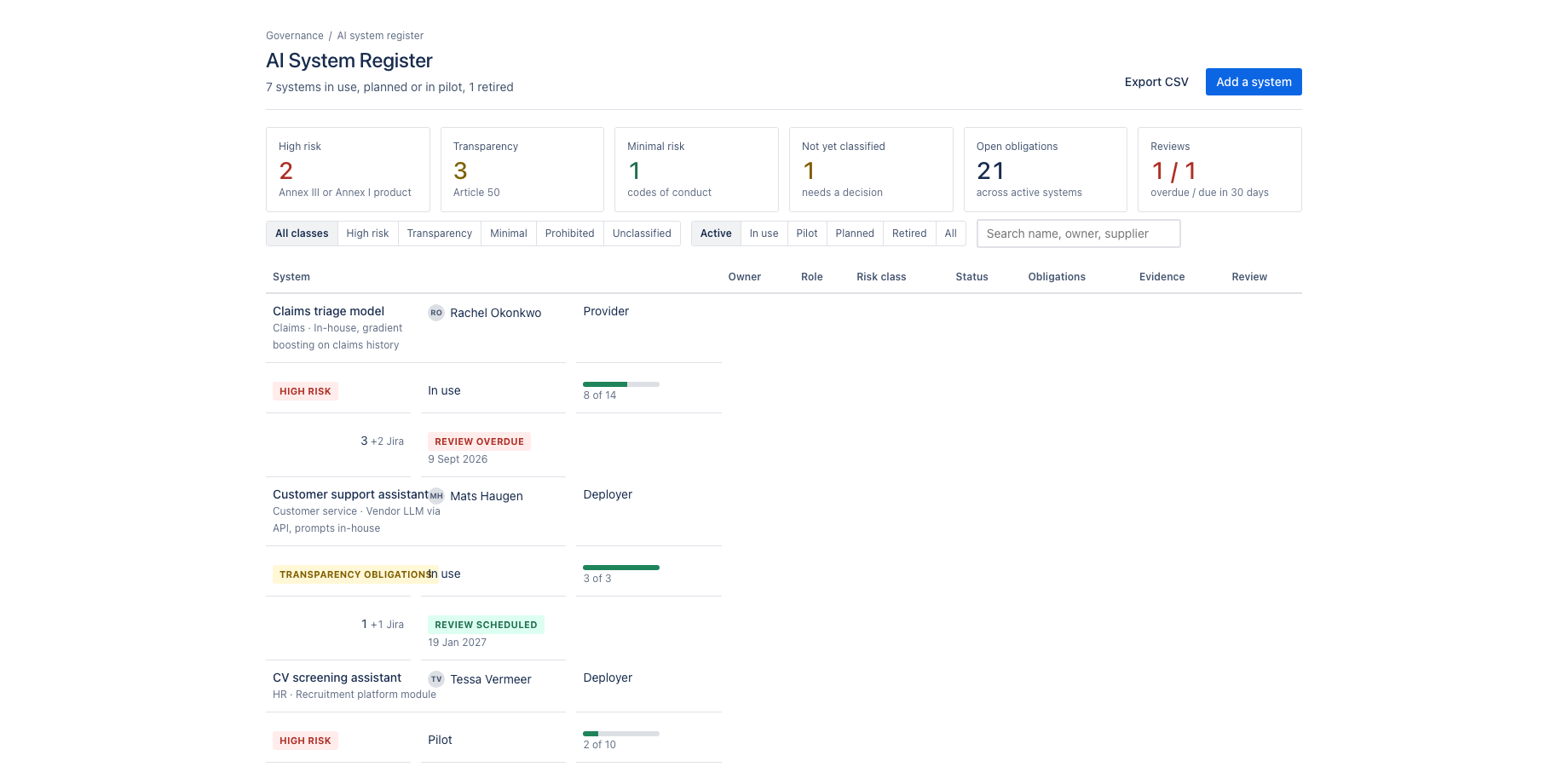Screen dimensions: 1568x767
Task: Sort by the Obligations column header
Action: click(1057, 277)
